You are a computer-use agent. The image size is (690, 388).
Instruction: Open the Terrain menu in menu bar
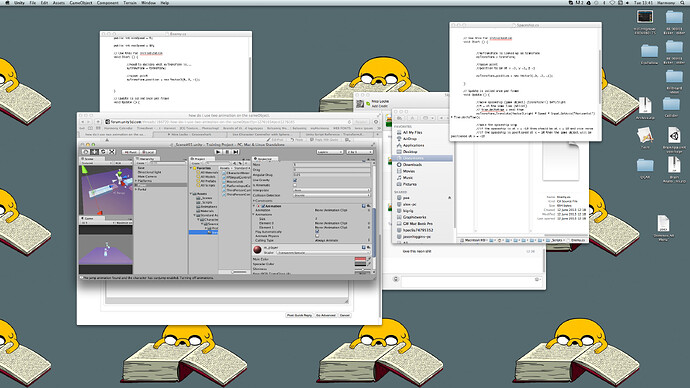tap(130, 3)
